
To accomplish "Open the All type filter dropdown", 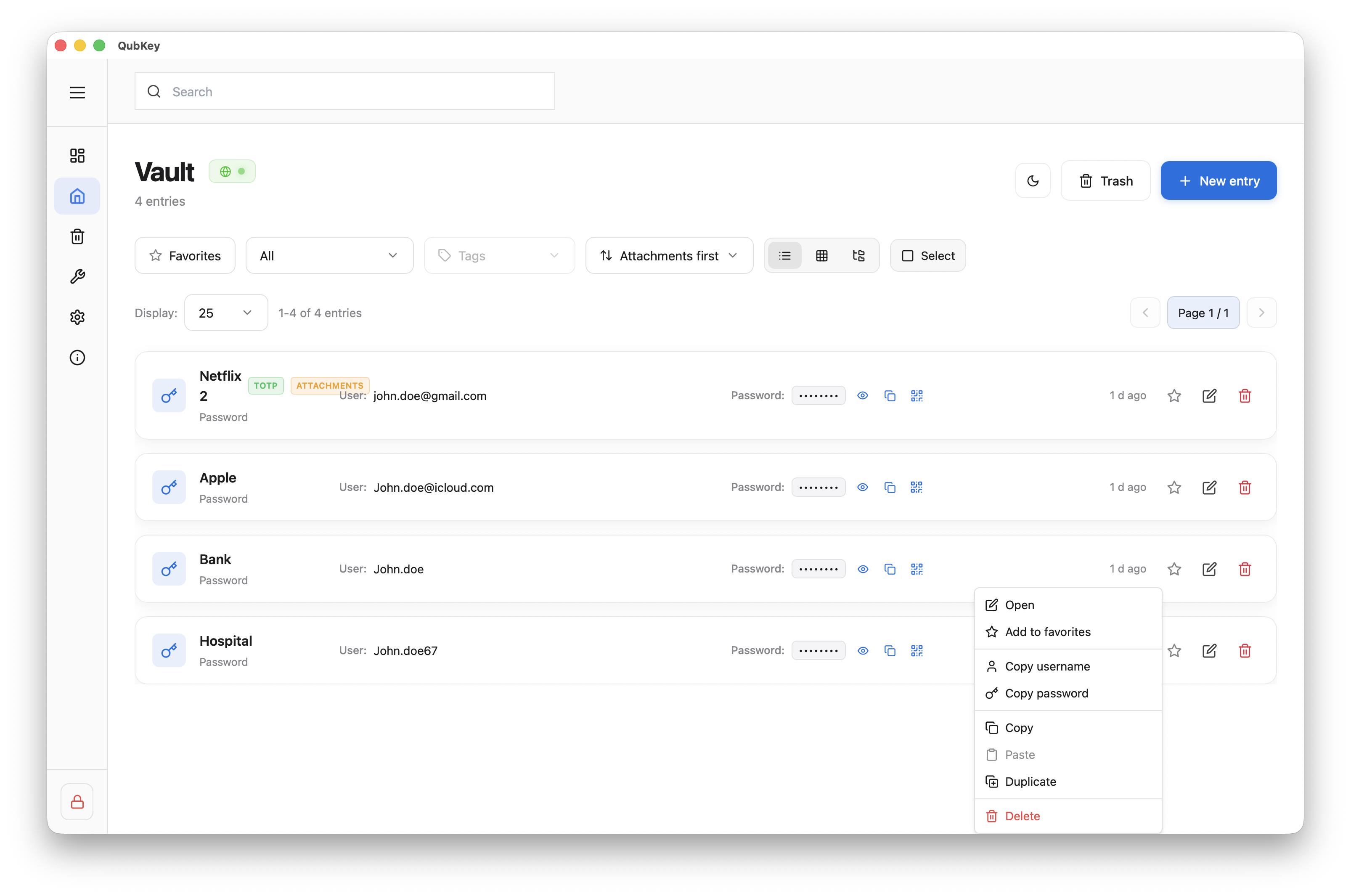I will coord(330,255).
